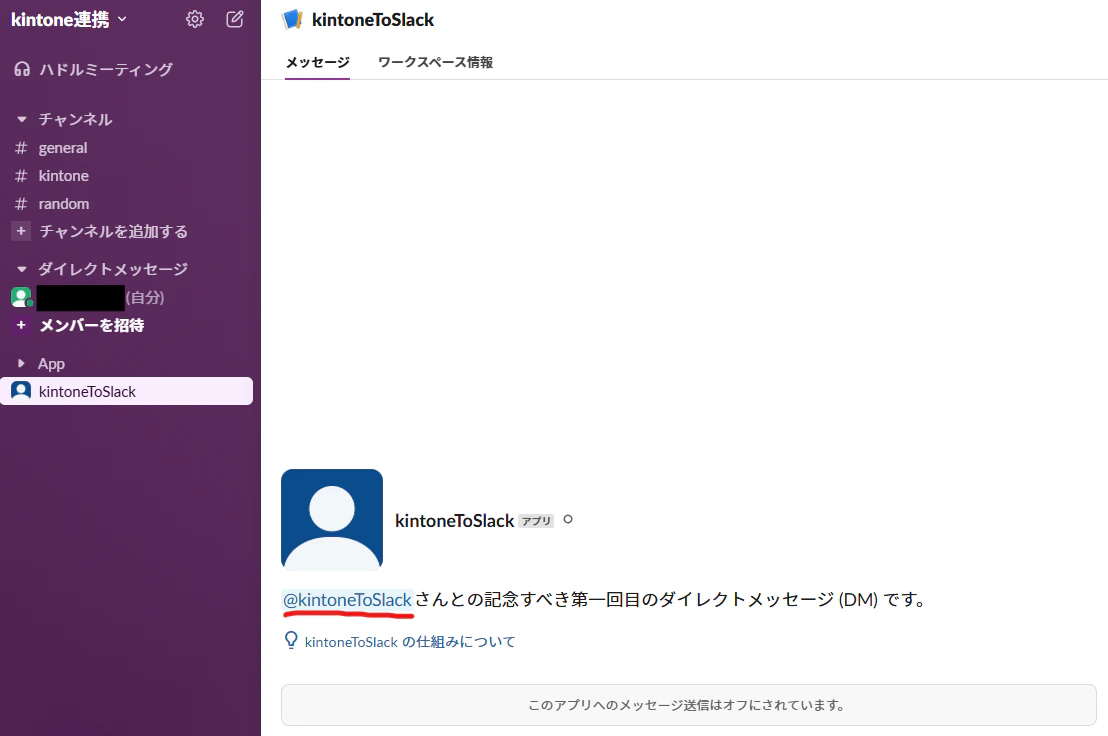Open the kintone channel
Screen dimensions: 1108x736
click(64, 176)
